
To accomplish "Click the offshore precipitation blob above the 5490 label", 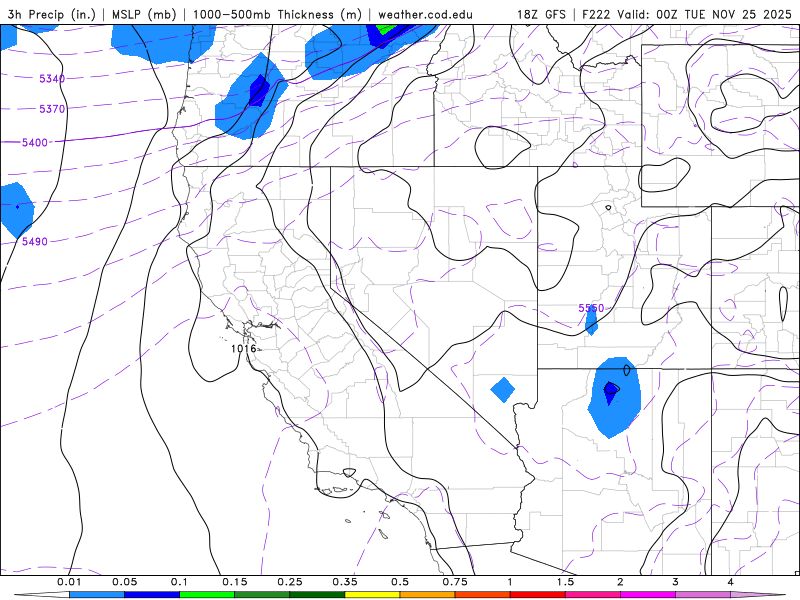I will tap(17, 210).
